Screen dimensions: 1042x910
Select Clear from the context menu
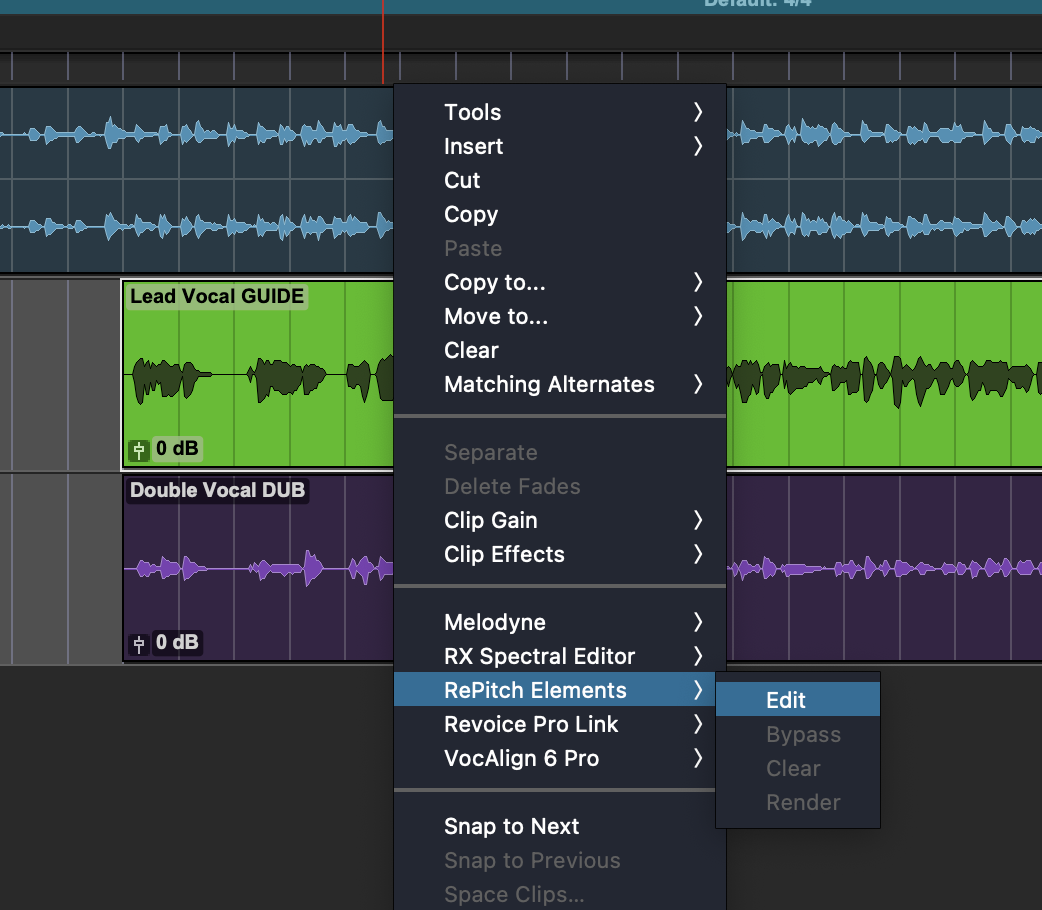coord(471,350)
